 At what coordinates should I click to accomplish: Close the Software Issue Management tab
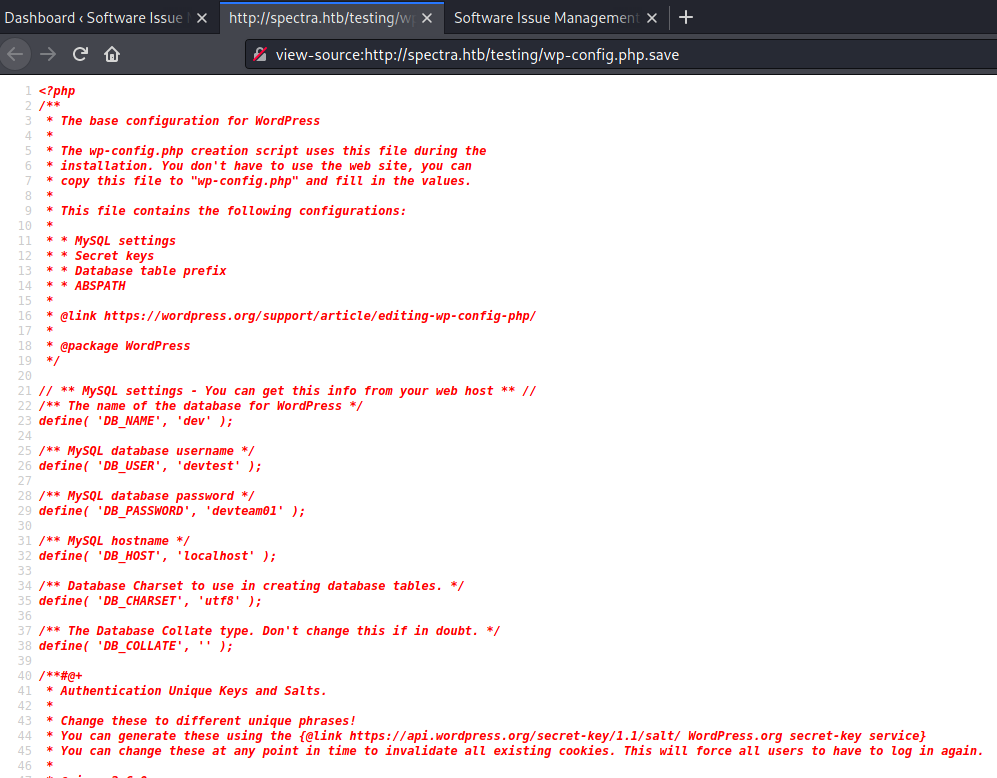pyautogui.click(x=653, y=18)
